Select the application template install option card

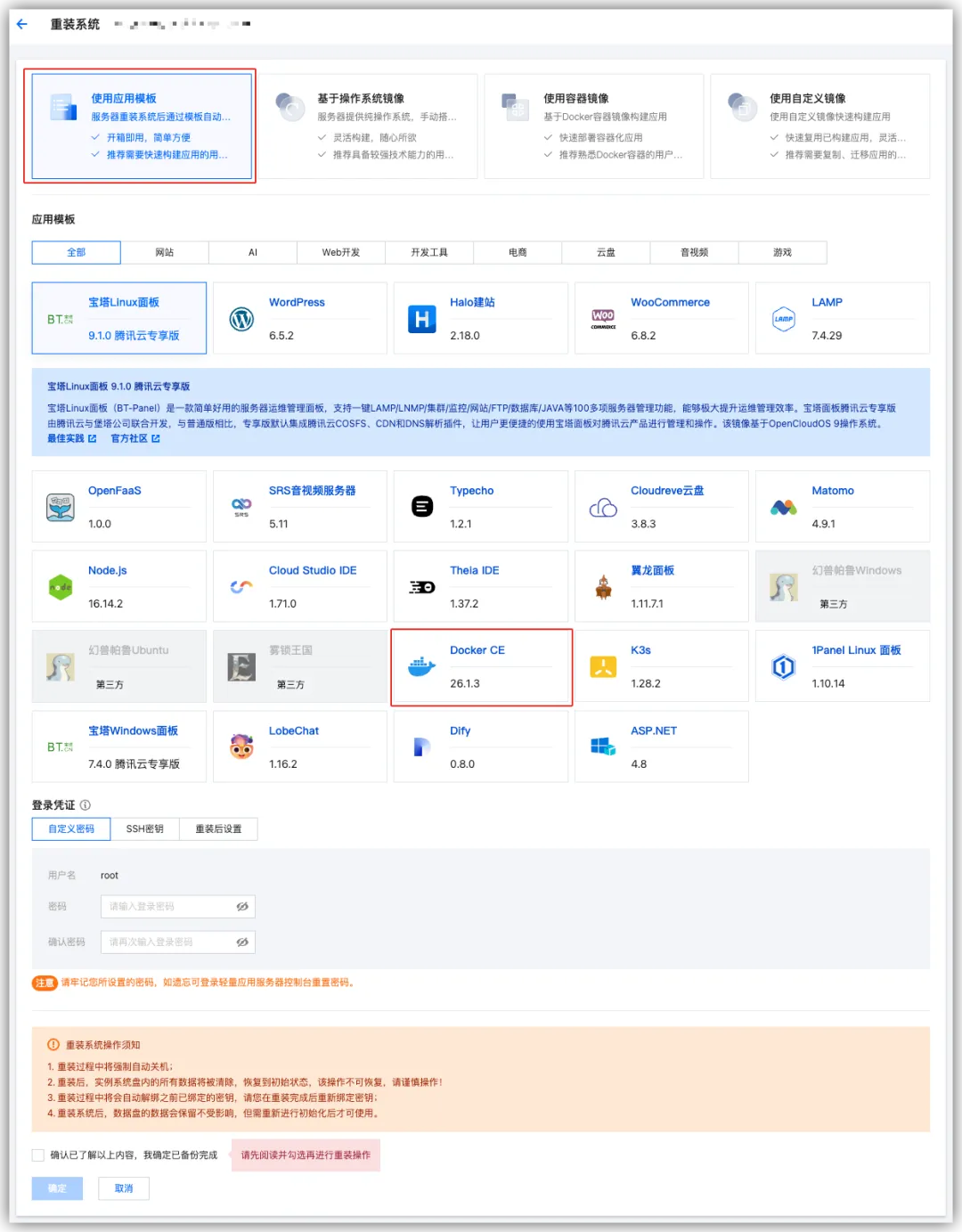142,126
